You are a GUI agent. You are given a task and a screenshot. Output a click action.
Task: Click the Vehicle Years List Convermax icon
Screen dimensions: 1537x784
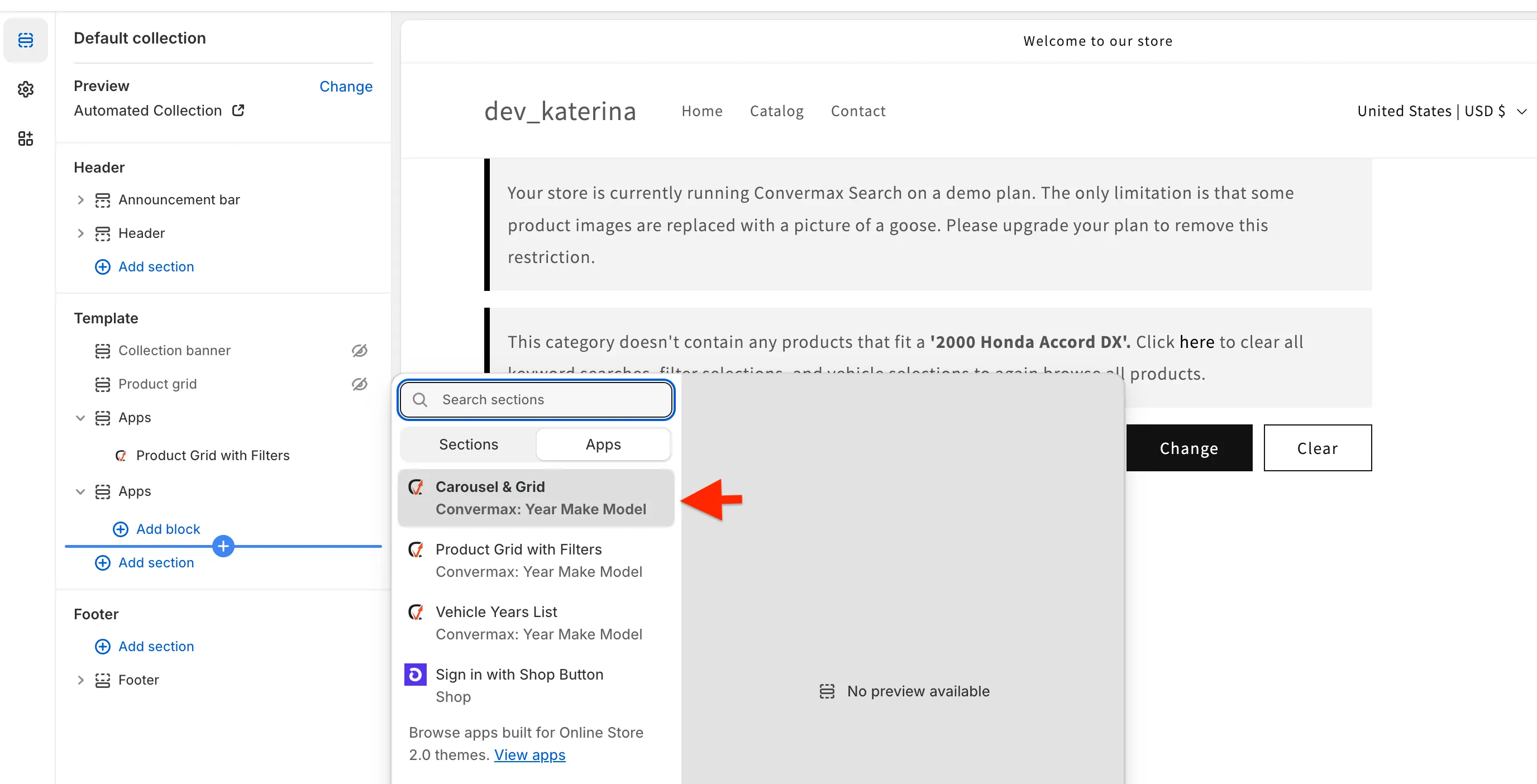[x=416, y=611]
